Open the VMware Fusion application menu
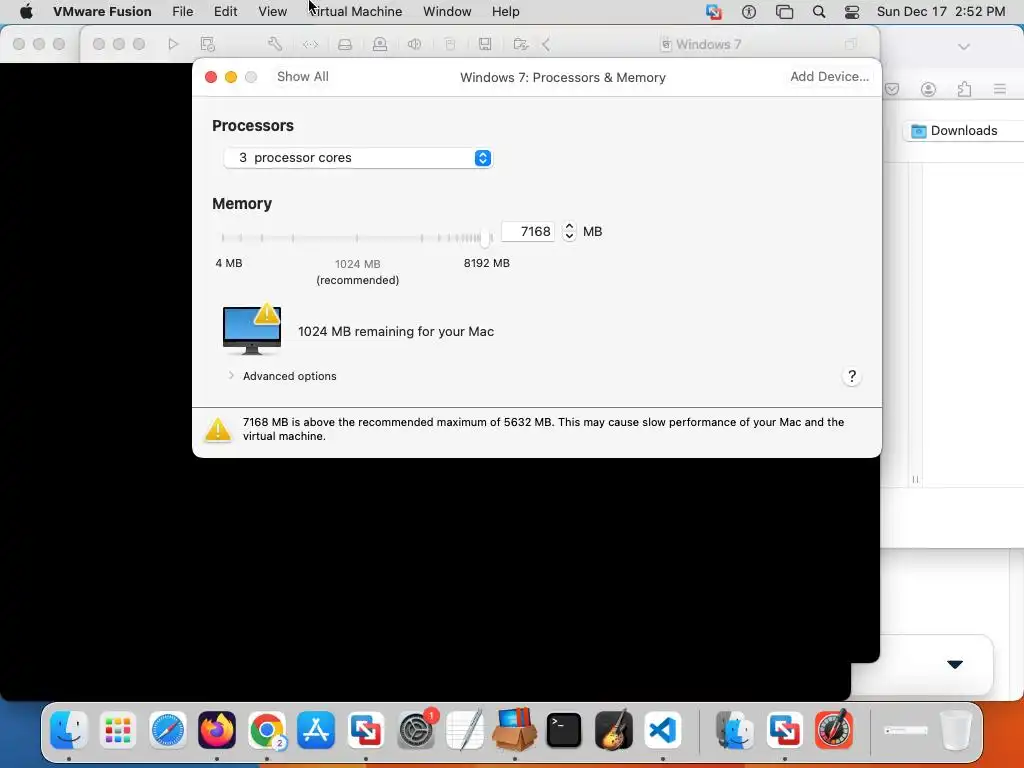Image resolution: width=1024 pixels, height=768 pixels. point(103,12)
